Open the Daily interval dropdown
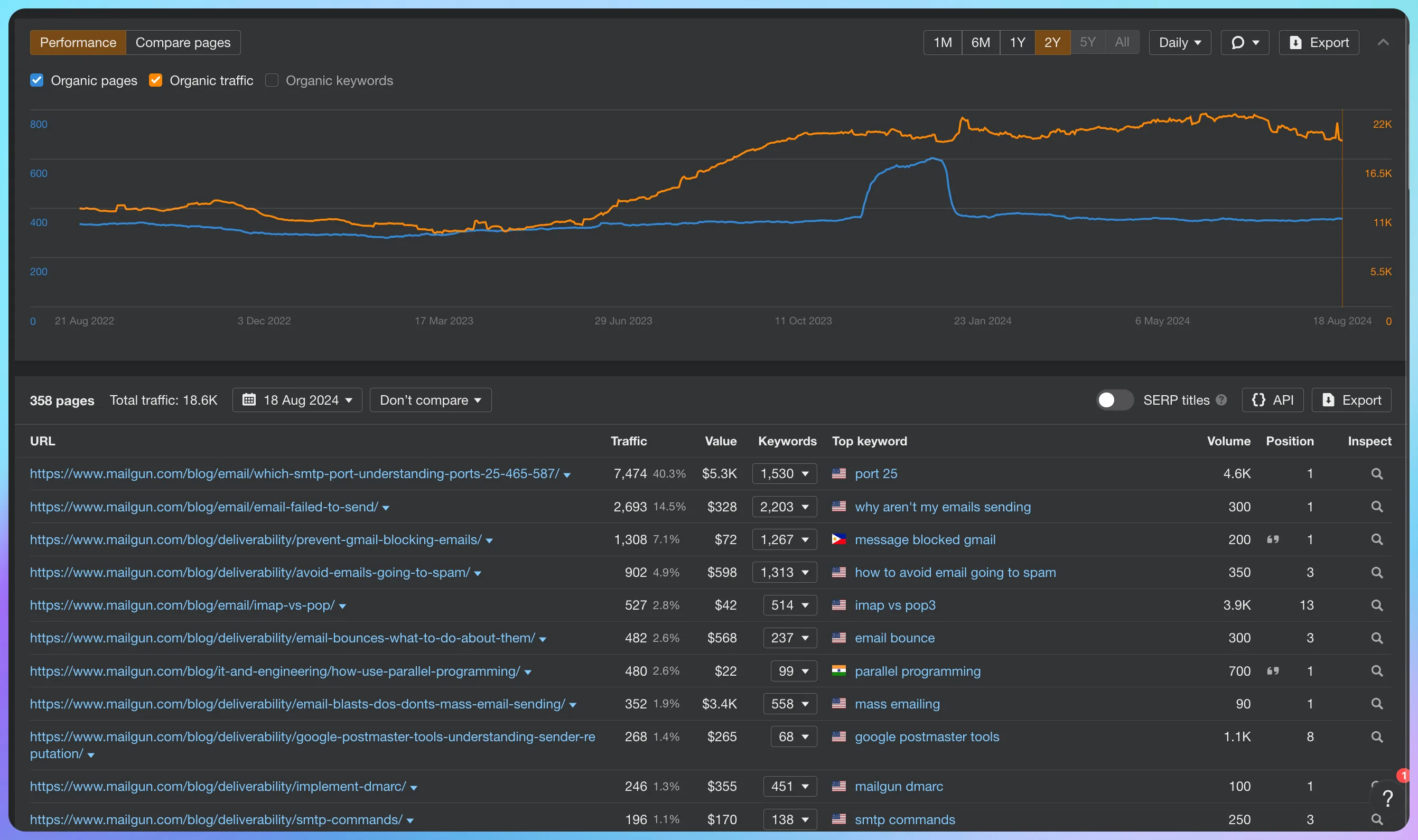 click(x=1180, y=42)
